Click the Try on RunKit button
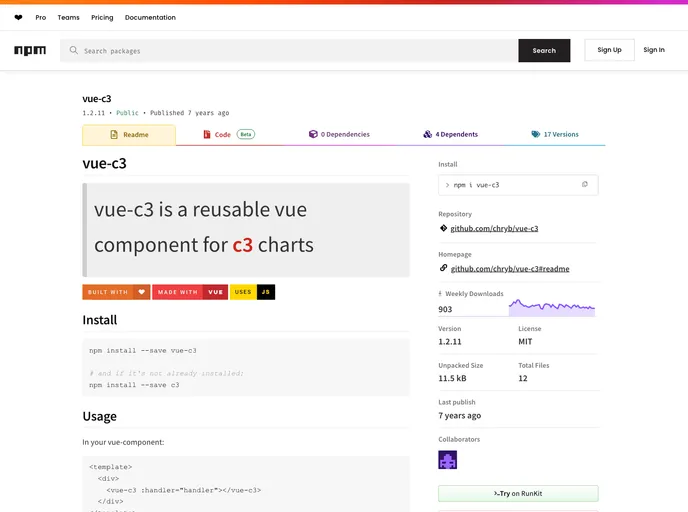 point(518,494)
